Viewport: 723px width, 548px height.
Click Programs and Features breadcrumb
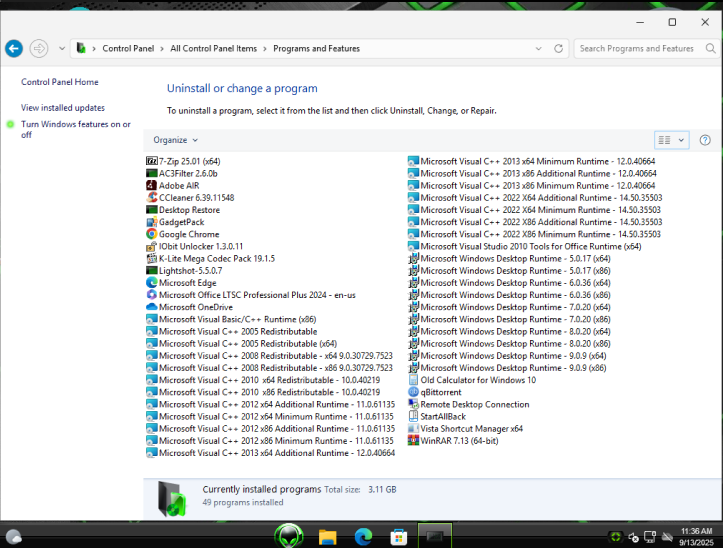[x=316, y=48]
